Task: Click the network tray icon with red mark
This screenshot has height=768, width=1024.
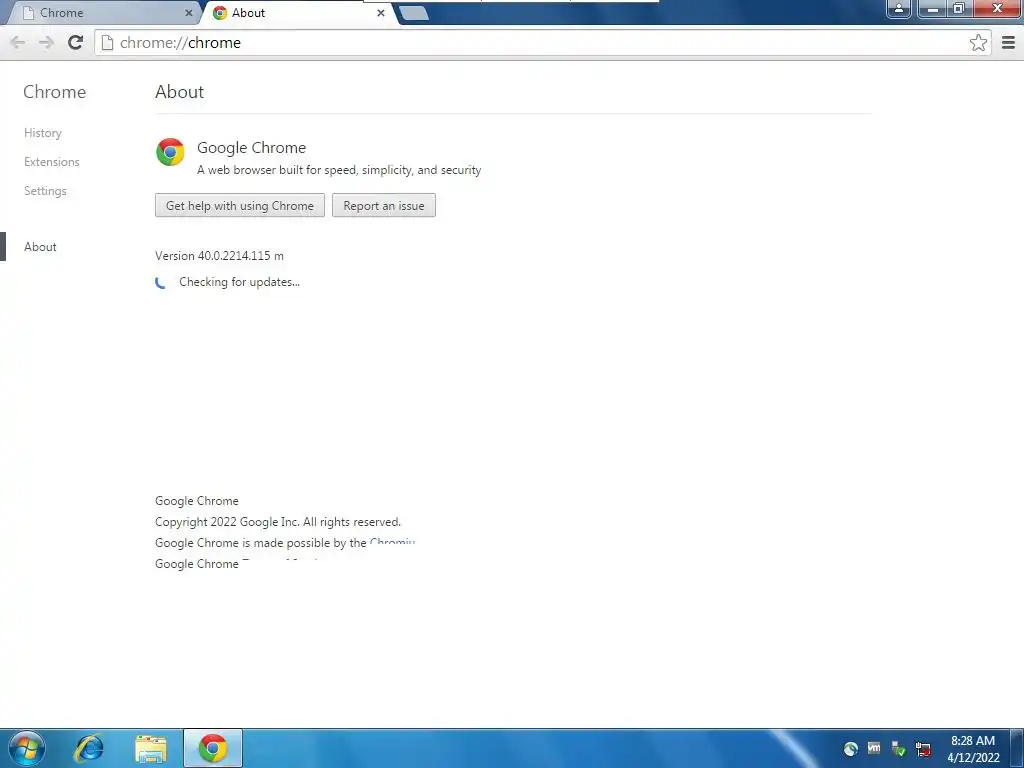Action: tap(923, 749)
